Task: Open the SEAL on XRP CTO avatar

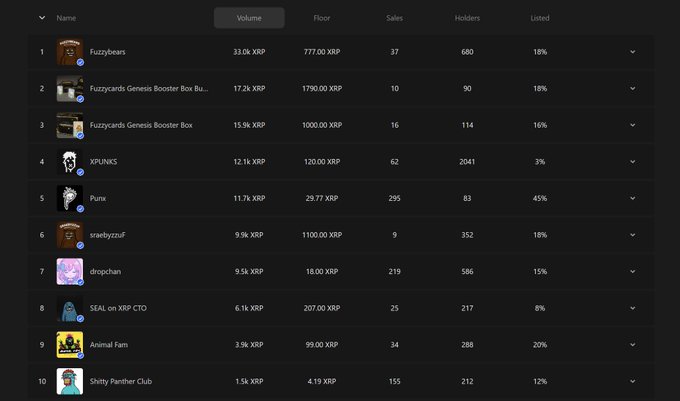Action: pos(69,308)
